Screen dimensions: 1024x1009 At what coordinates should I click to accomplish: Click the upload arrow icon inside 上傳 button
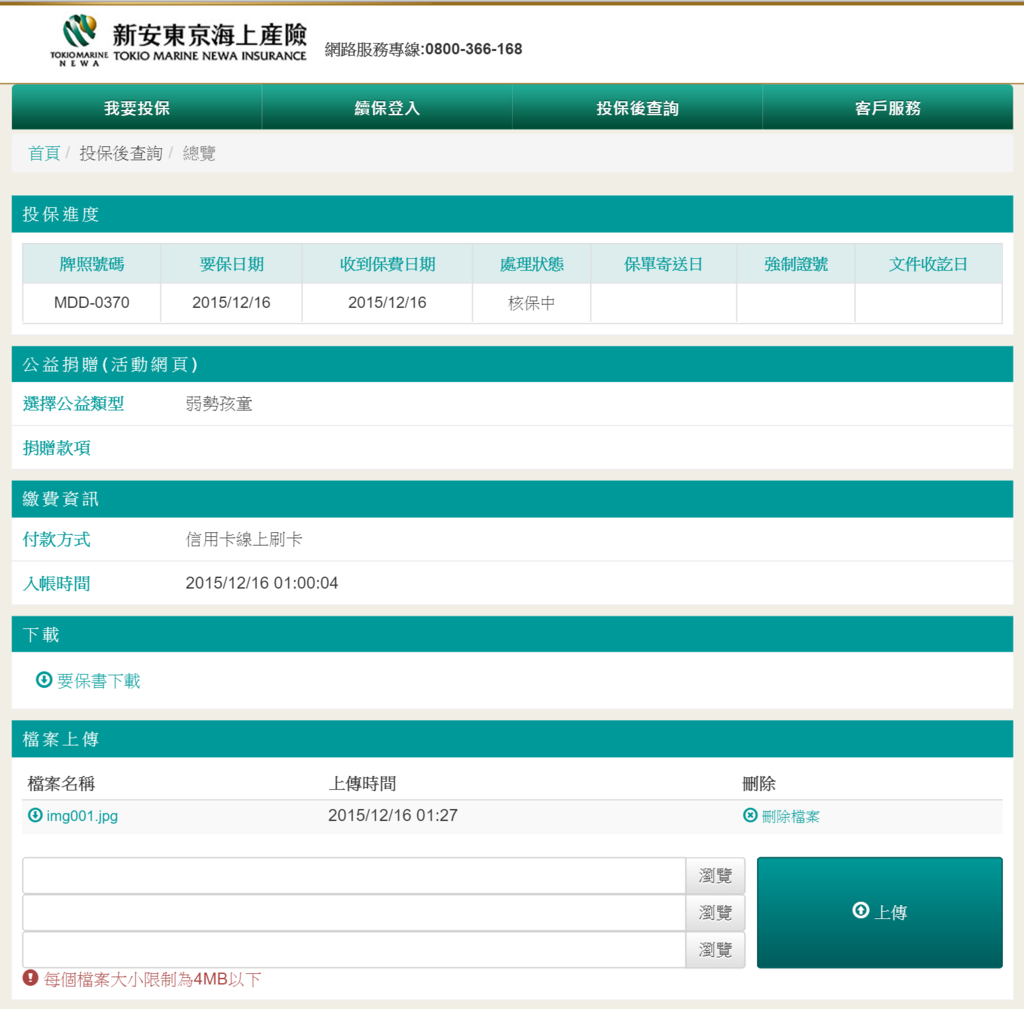pos(860,910)
